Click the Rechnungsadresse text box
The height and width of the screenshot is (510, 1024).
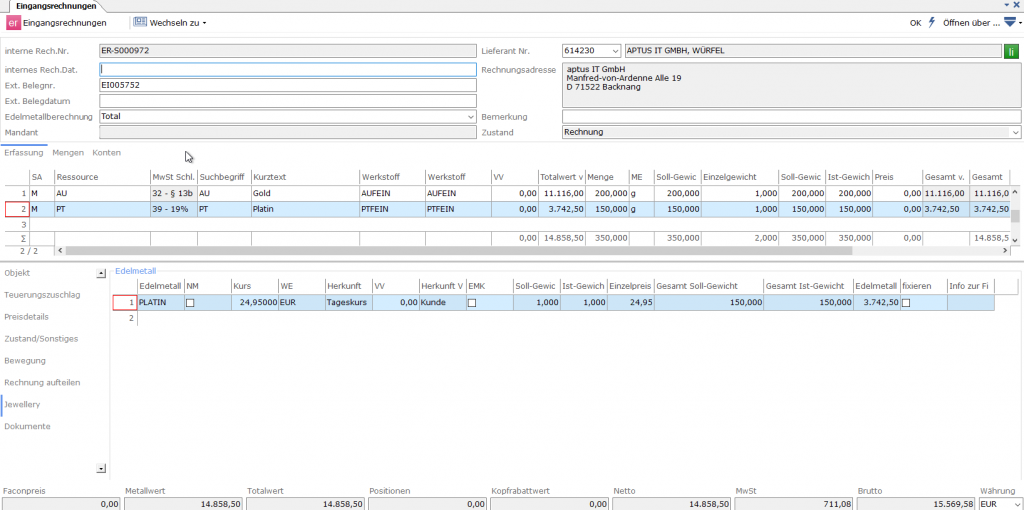point(792,85)
